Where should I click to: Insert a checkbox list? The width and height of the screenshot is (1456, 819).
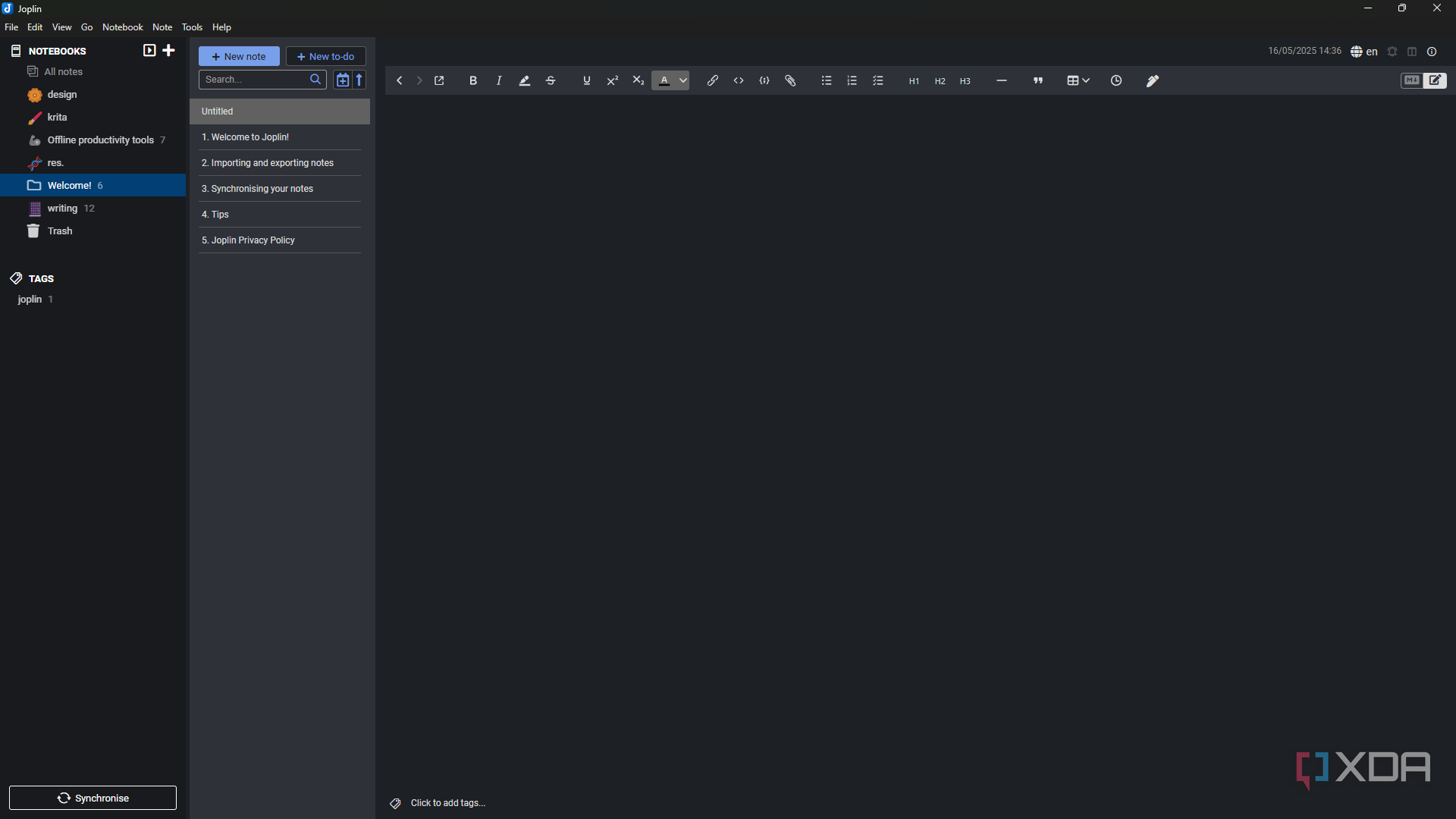click(878, 80)
